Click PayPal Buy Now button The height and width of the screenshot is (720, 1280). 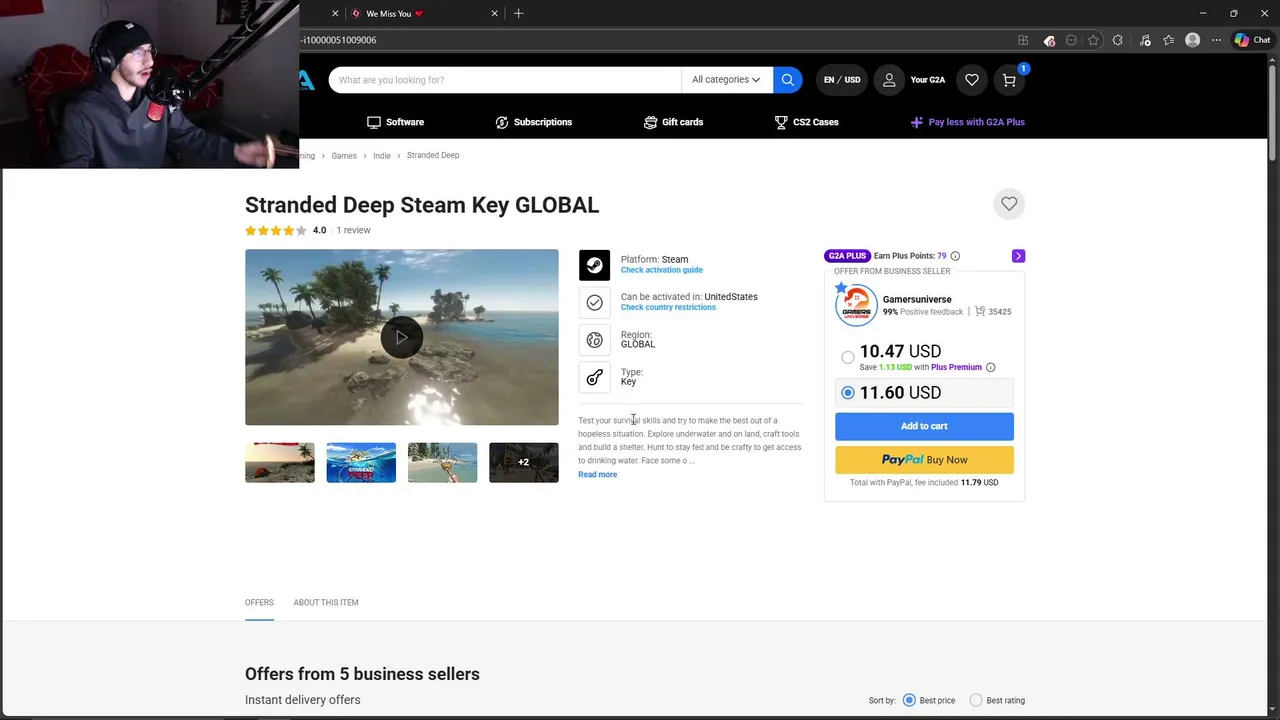pyautogui.click(x=924, y=460)
